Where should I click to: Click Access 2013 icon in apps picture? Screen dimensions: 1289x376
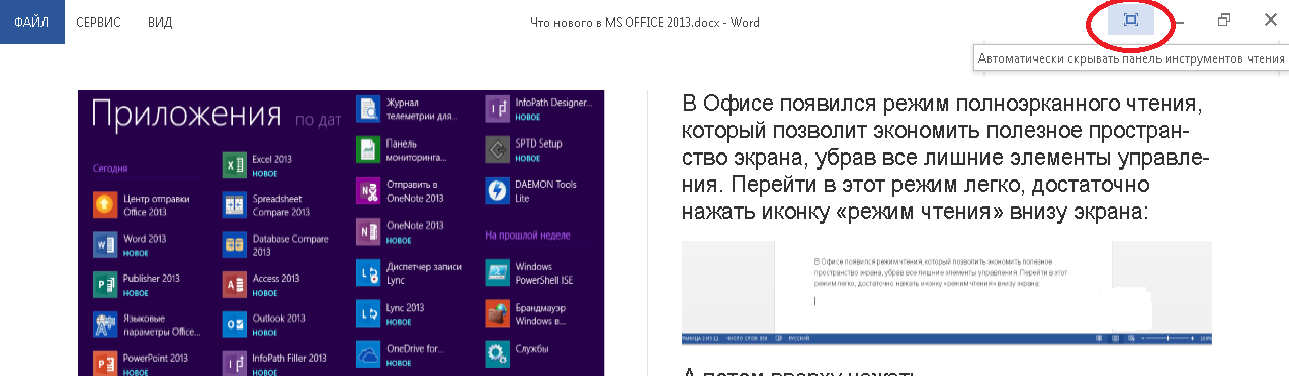(x=235, y=284)
